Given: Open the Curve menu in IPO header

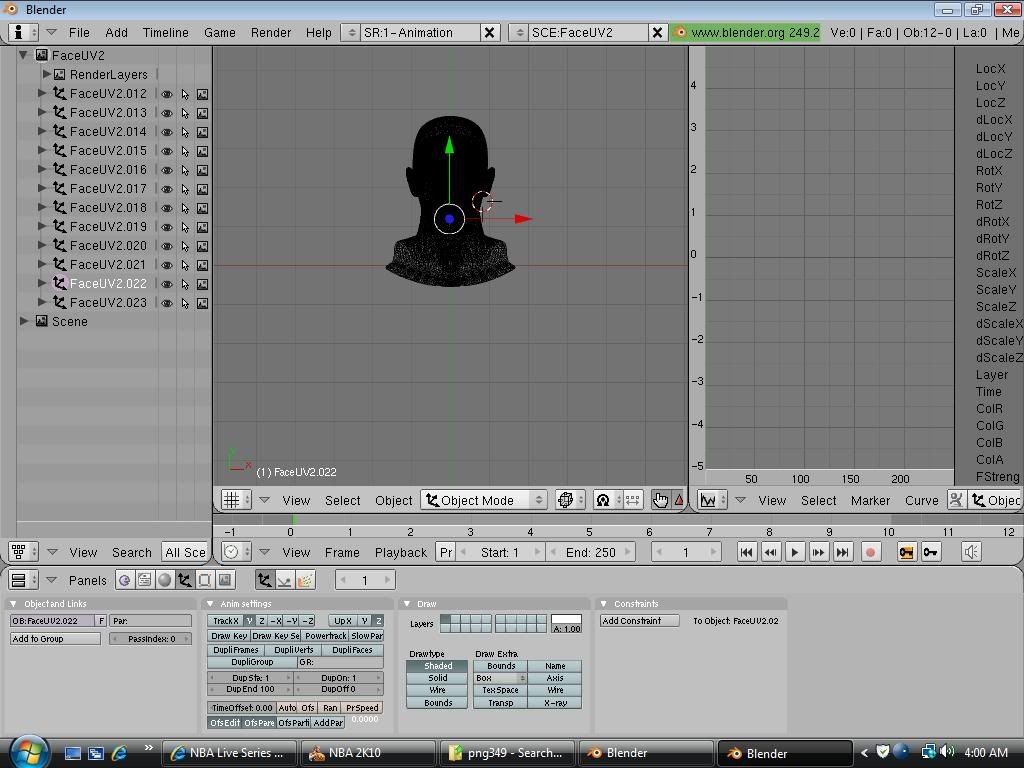Looking at the screenshot, I should [921, 500].
